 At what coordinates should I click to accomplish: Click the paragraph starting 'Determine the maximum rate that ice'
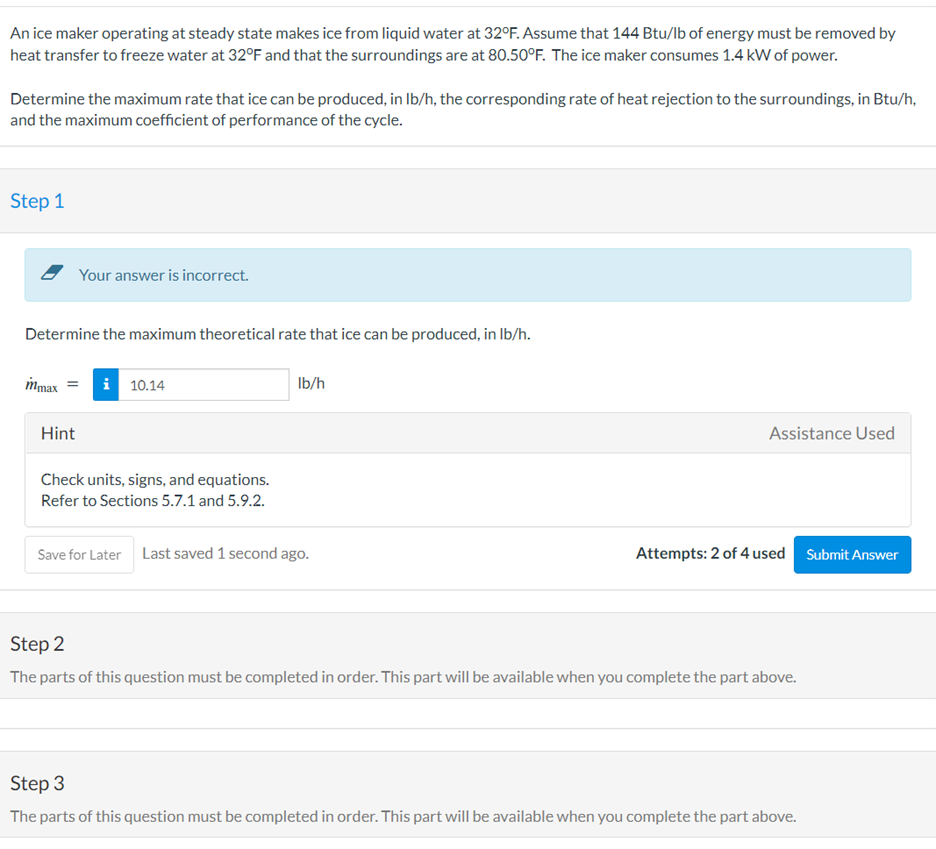coord(463,109)
